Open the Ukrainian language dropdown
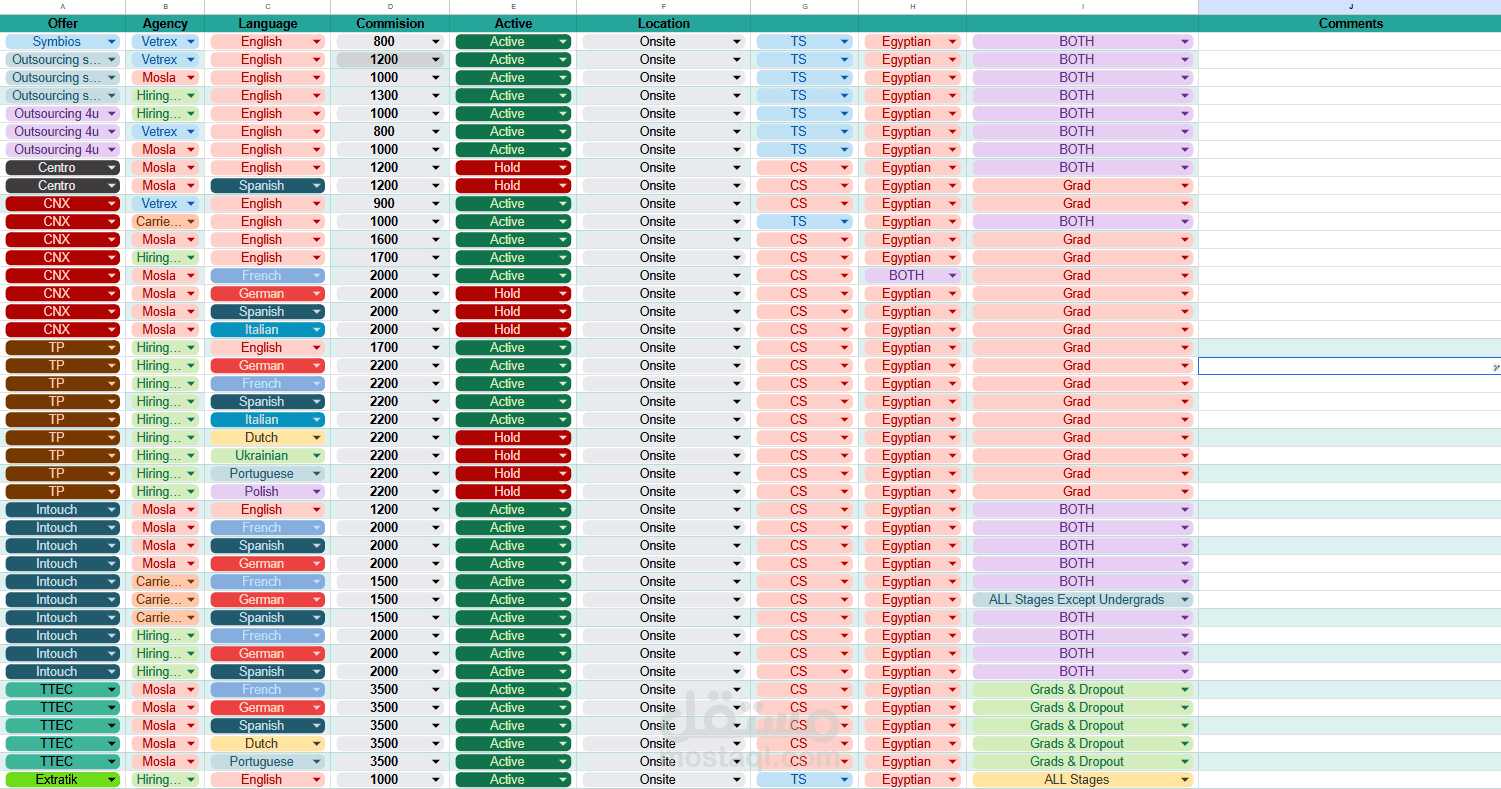Screen dimensions: 1501x789 point(267,456)
